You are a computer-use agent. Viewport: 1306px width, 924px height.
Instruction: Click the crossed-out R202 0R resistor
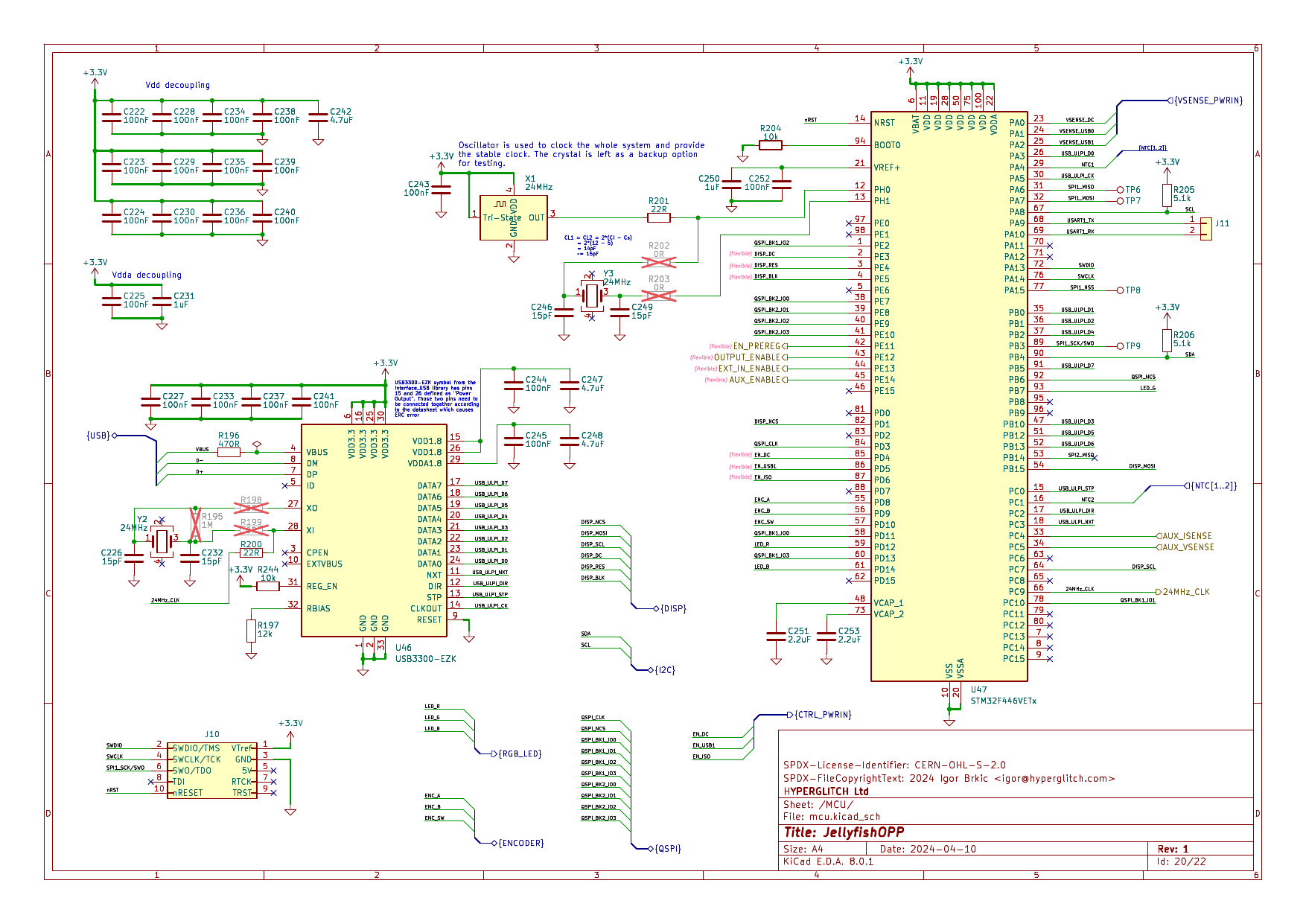click(659, 261)
